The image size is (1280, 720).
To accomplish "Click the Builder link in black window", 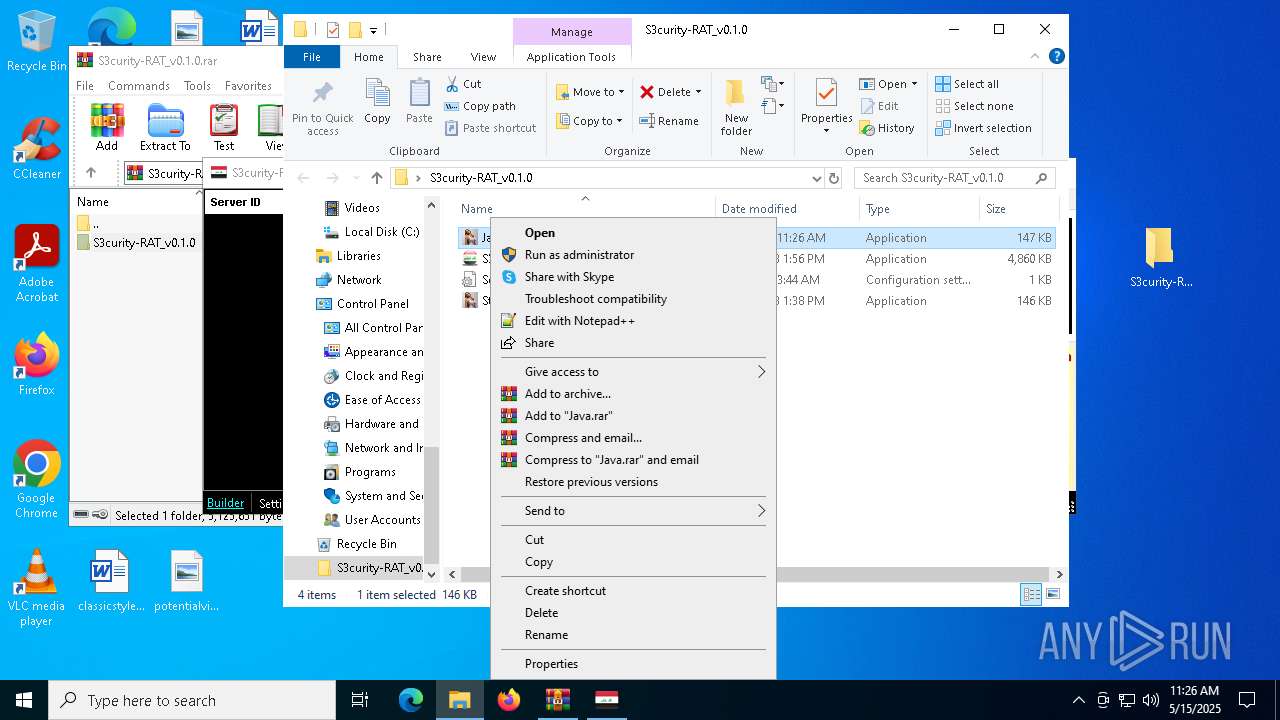I will click(225, 503).
